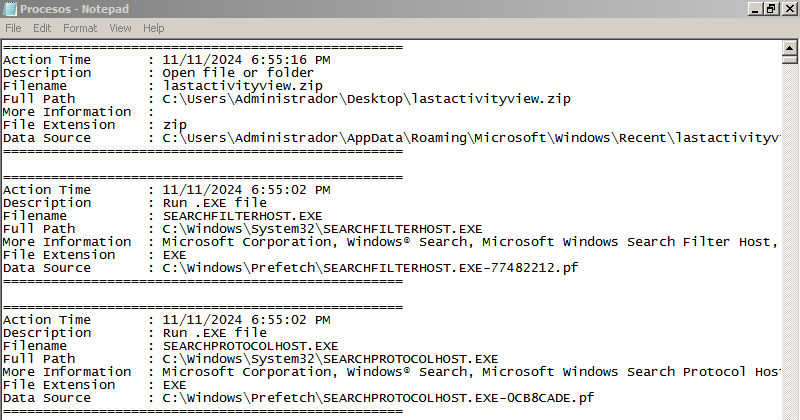
Task: Close the Procesos Notepad window
Action: click(x=788, y=9)
